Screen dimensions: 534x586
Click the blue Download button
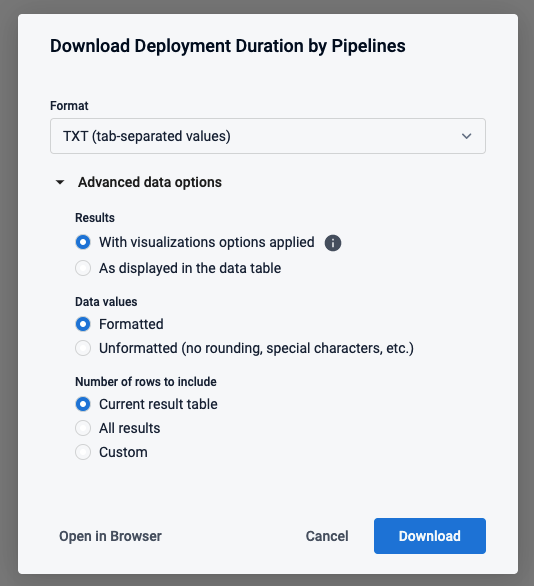tap(430, 536)
